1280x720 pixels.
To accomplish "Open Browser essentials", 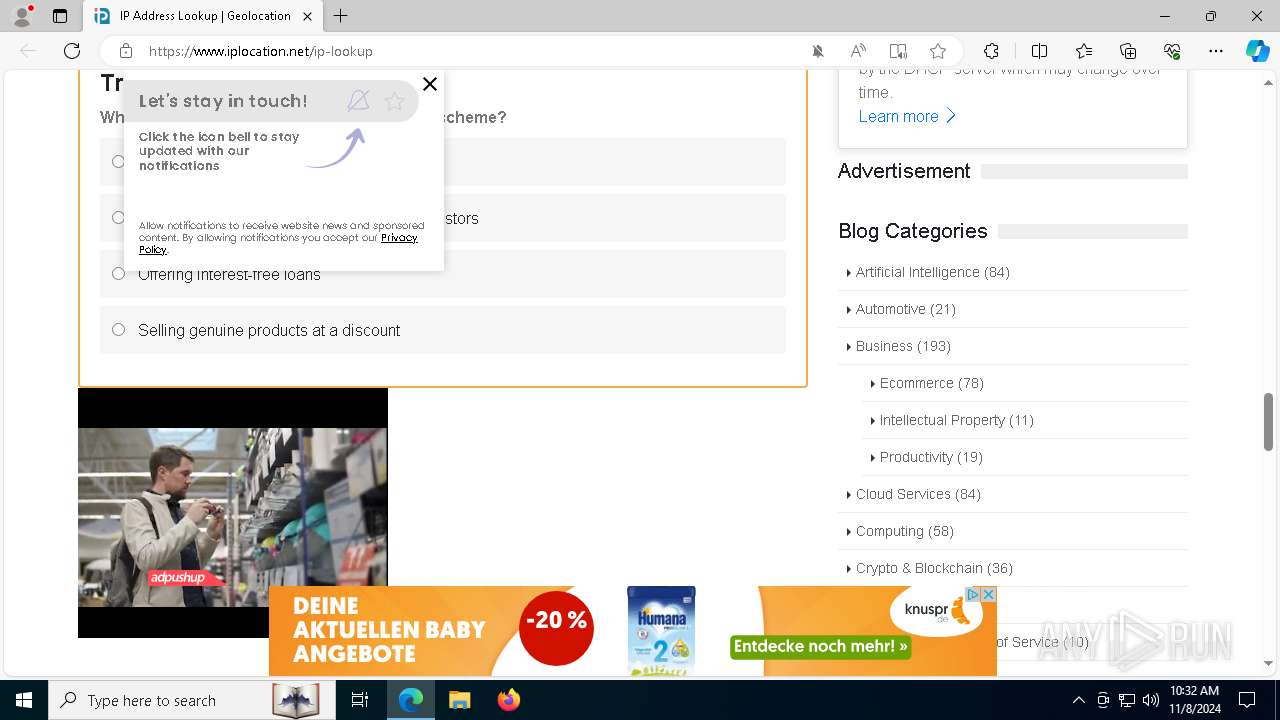I will click(1172, 51).
